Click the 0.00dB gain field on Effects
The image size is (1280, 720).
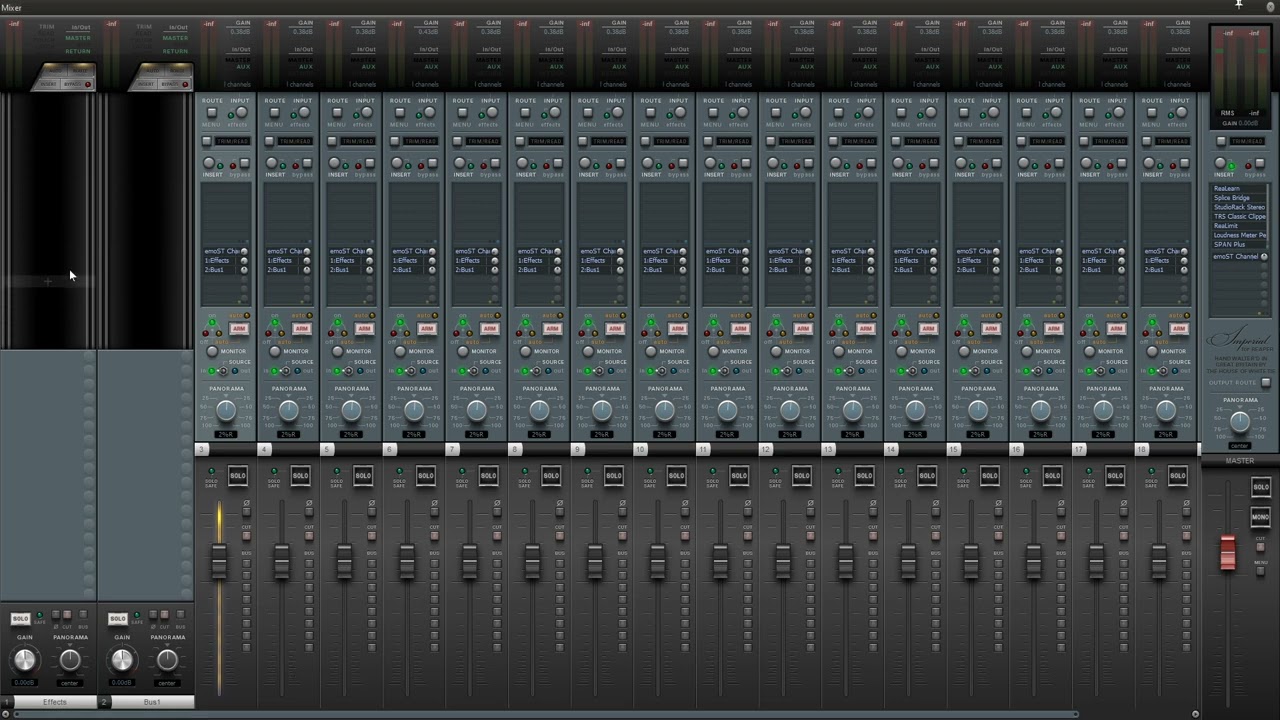(x=25, y=682)
